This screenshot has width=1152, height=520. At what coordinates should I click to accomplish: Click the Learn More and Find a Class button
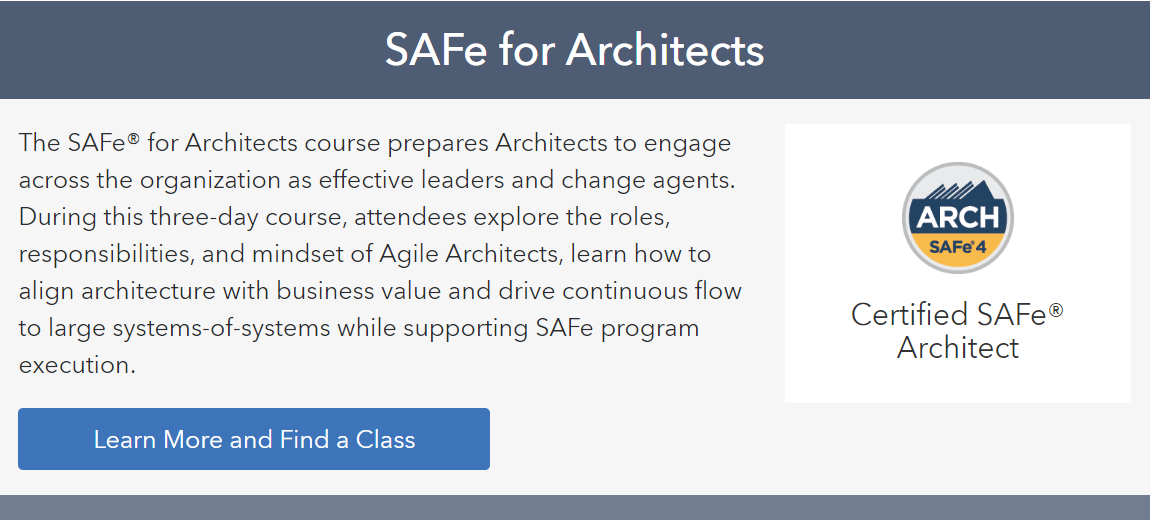click(x=253, y=439)
